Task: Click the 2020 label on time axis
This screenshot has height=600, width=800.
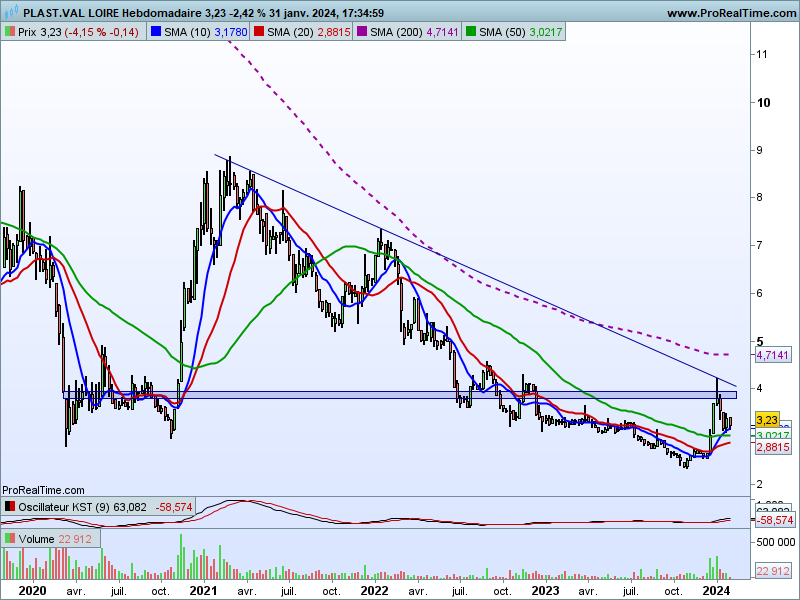Action: (x=32, y=591)
